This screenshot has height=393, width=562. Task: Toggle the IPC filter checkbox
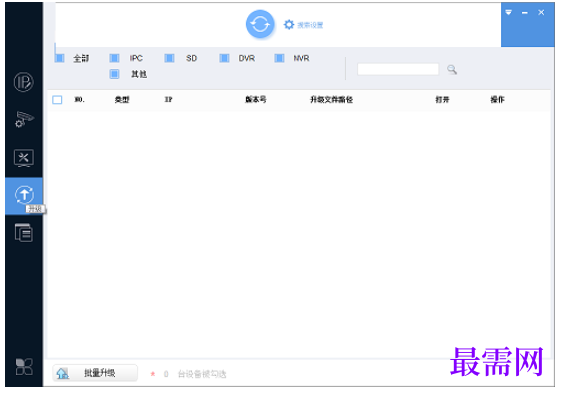(114, 58)
